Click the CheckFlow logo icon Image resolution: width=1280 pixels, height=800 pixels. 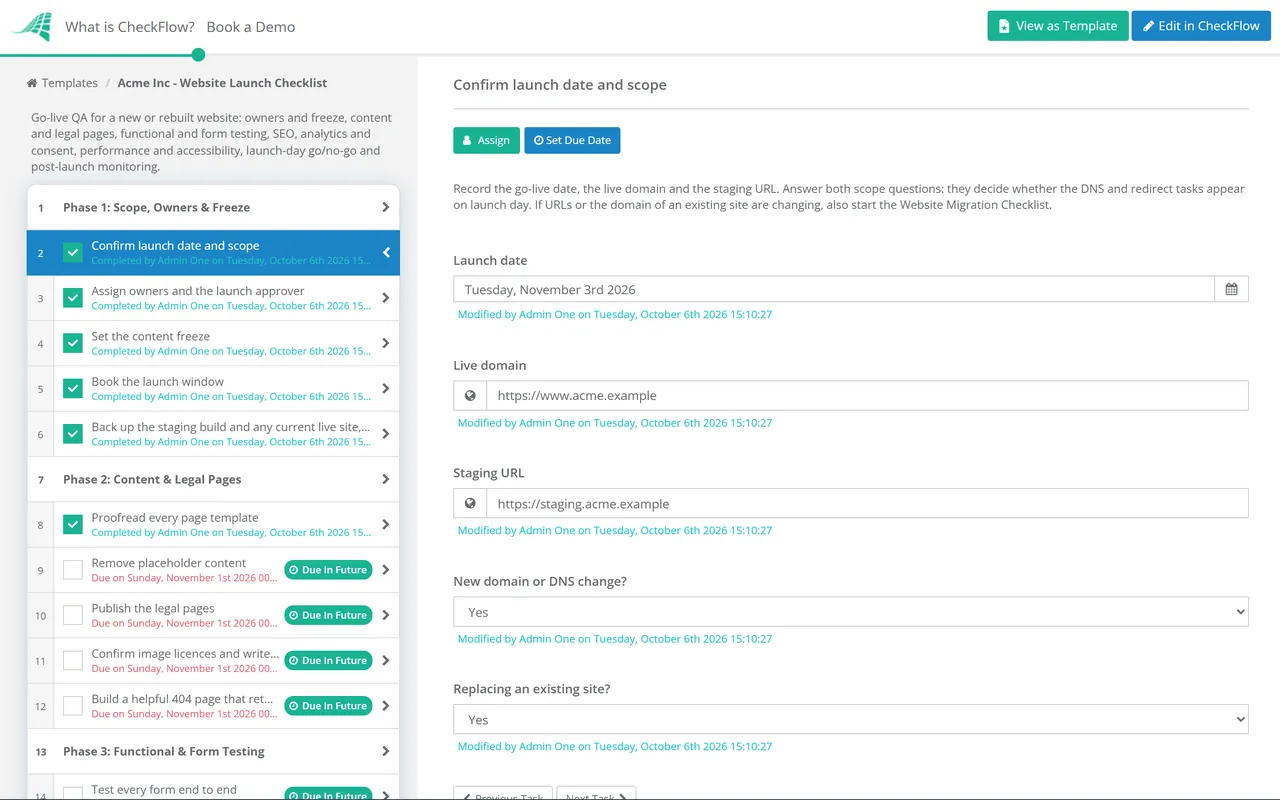pos(31,27)
